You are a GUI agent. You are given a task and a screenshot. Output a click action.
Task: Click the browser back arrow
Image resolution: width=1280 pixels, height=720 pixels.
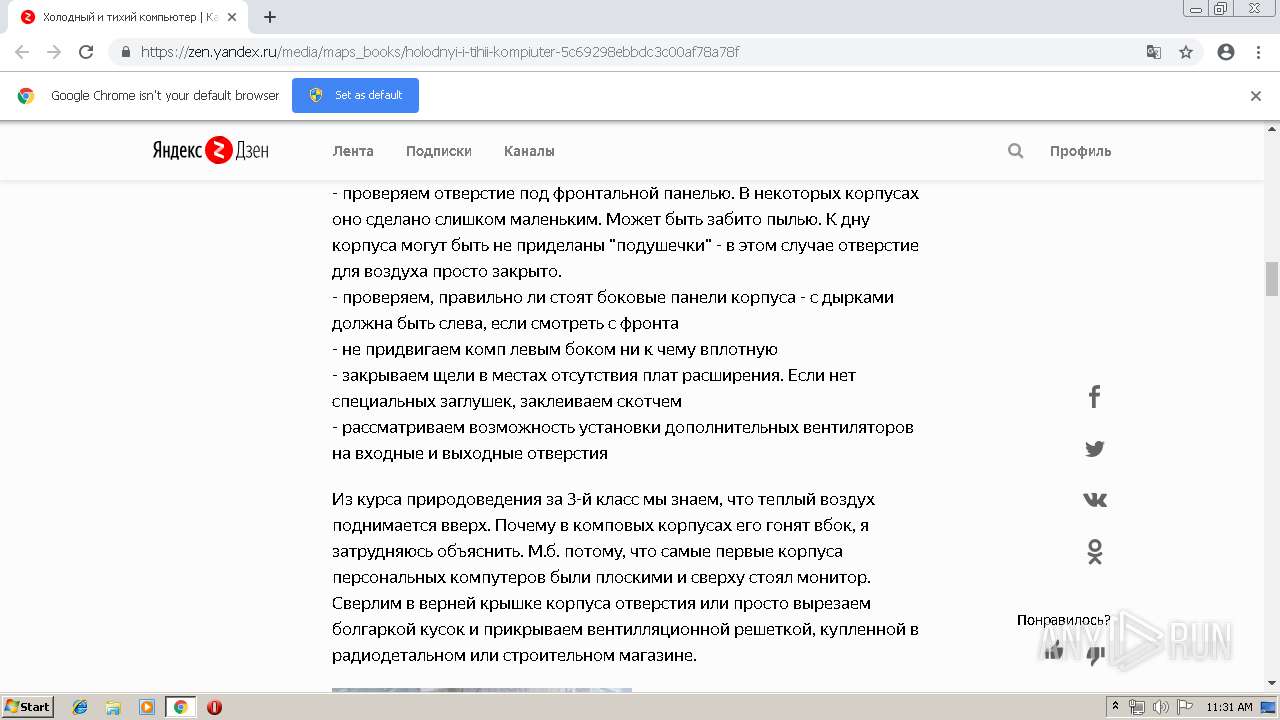click(22, 52)
